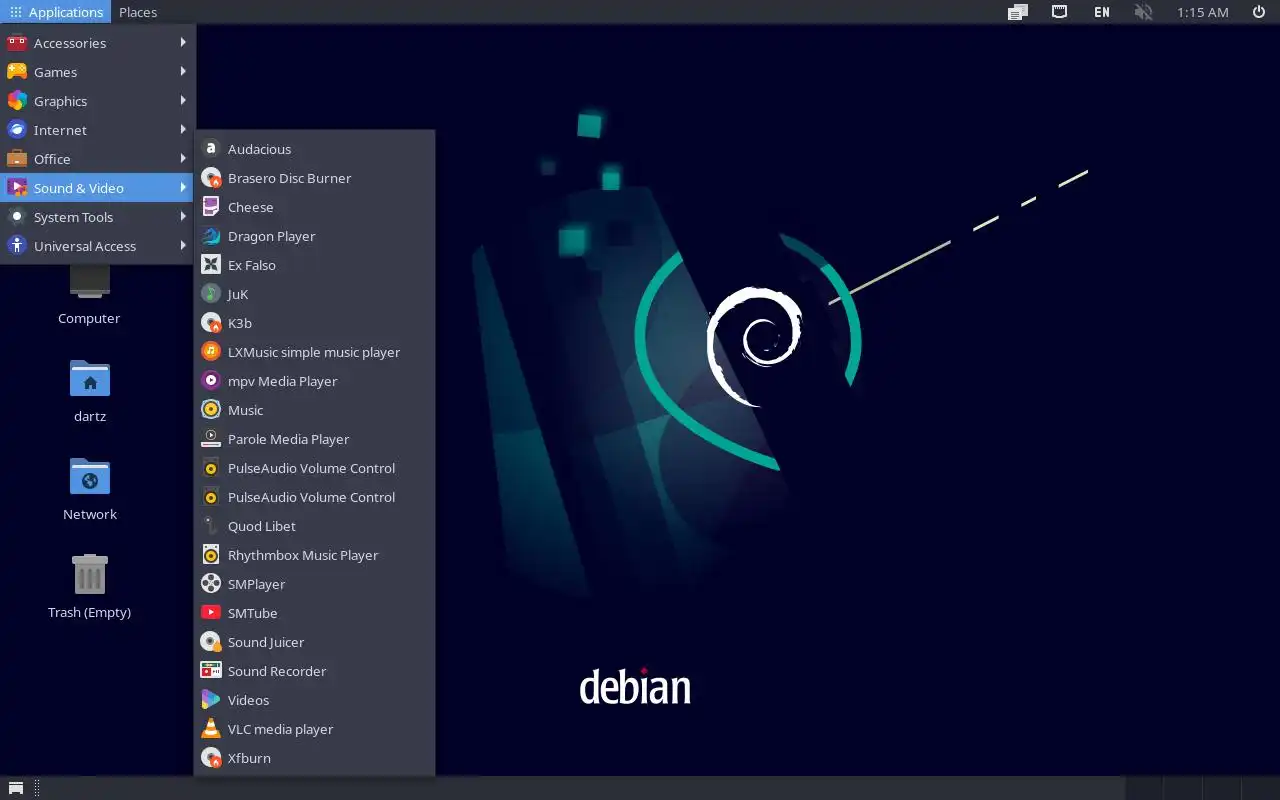1280x800 pixels.
Task: Select the Trash (Empty) desktop icon
Action: click(x=90, y=575)
